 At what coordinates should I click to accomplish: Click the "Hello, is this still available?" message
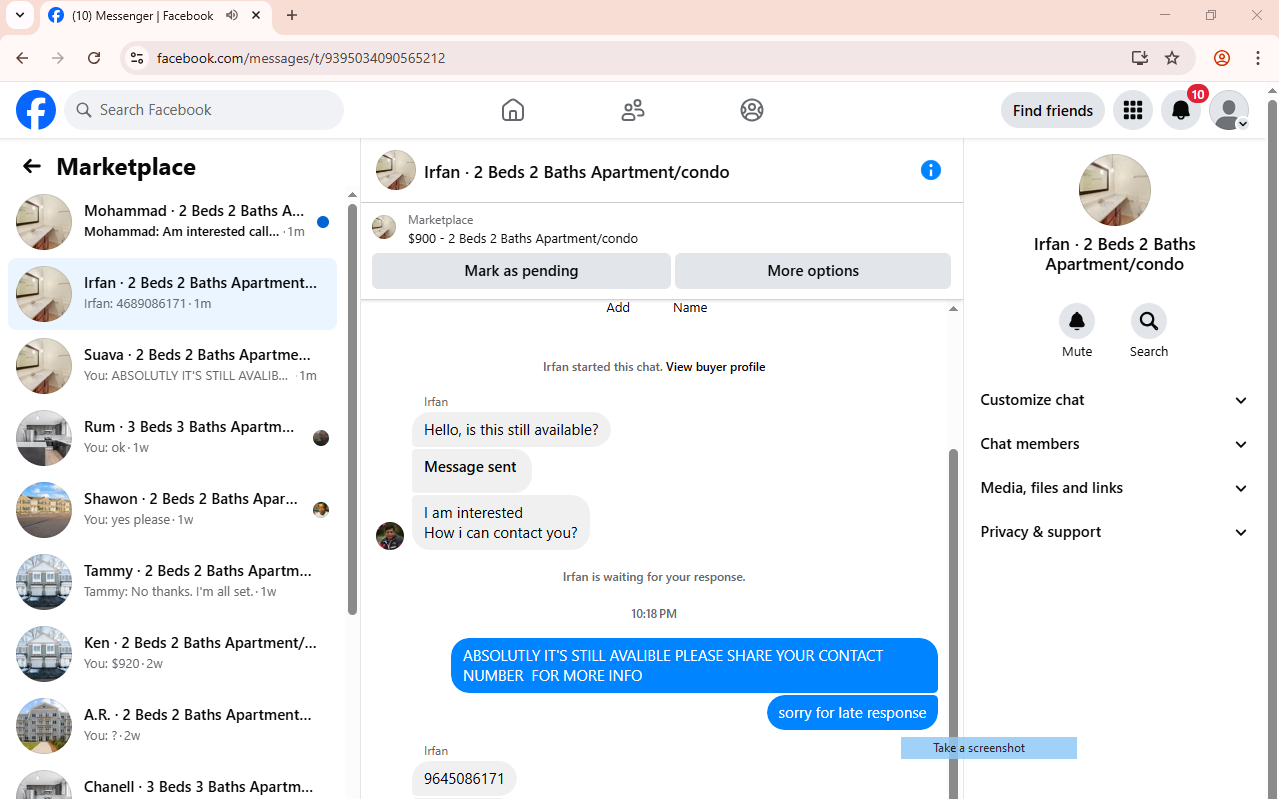[511, 430]
